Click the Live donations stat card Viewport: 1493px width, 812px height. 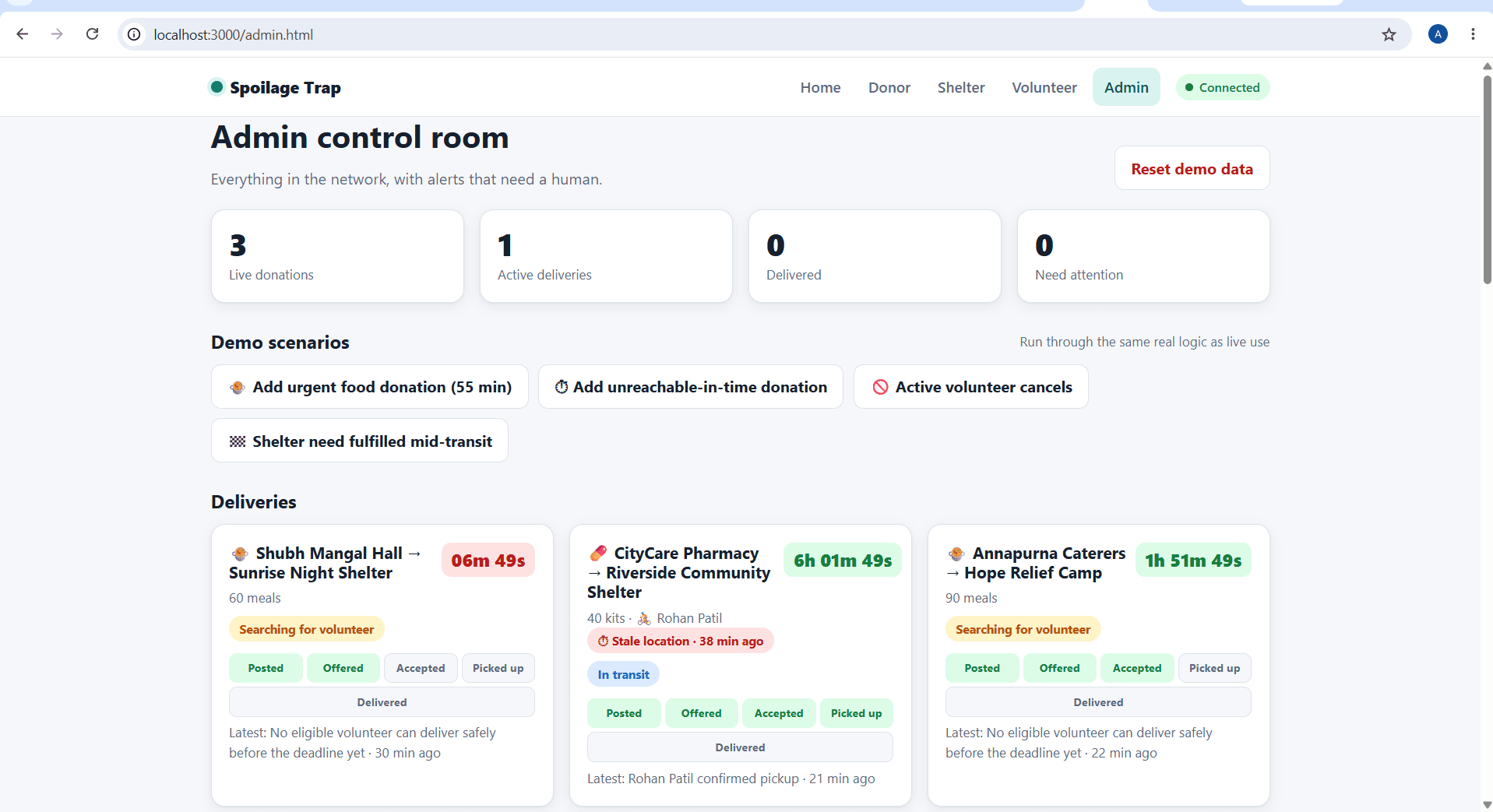pyautogui.click(x=337, y=256)
